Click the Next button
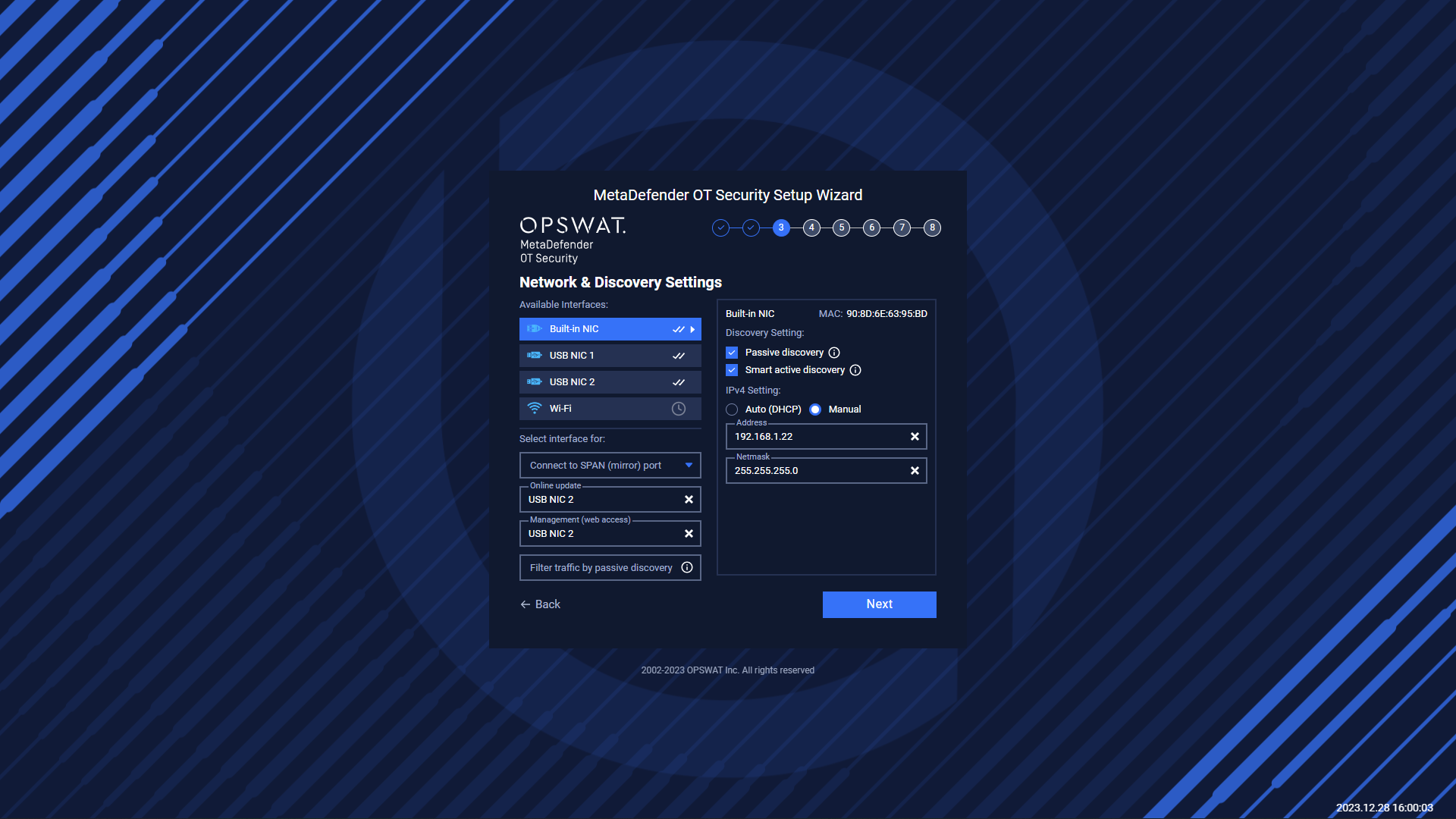Image resolution: width=1456 pixels, height=819 pixels. point(879,604)
